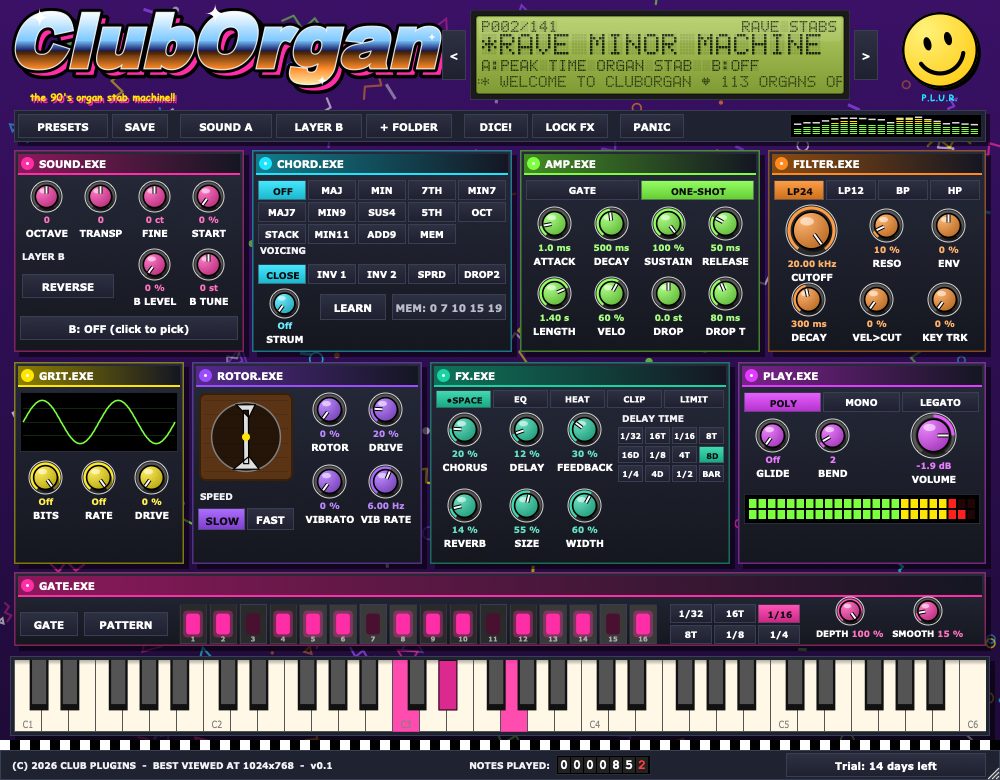Open the SOUND A picker
The height and width of the screenshot is (780, 1000).
pyautogui.click(x=225, y=127)
